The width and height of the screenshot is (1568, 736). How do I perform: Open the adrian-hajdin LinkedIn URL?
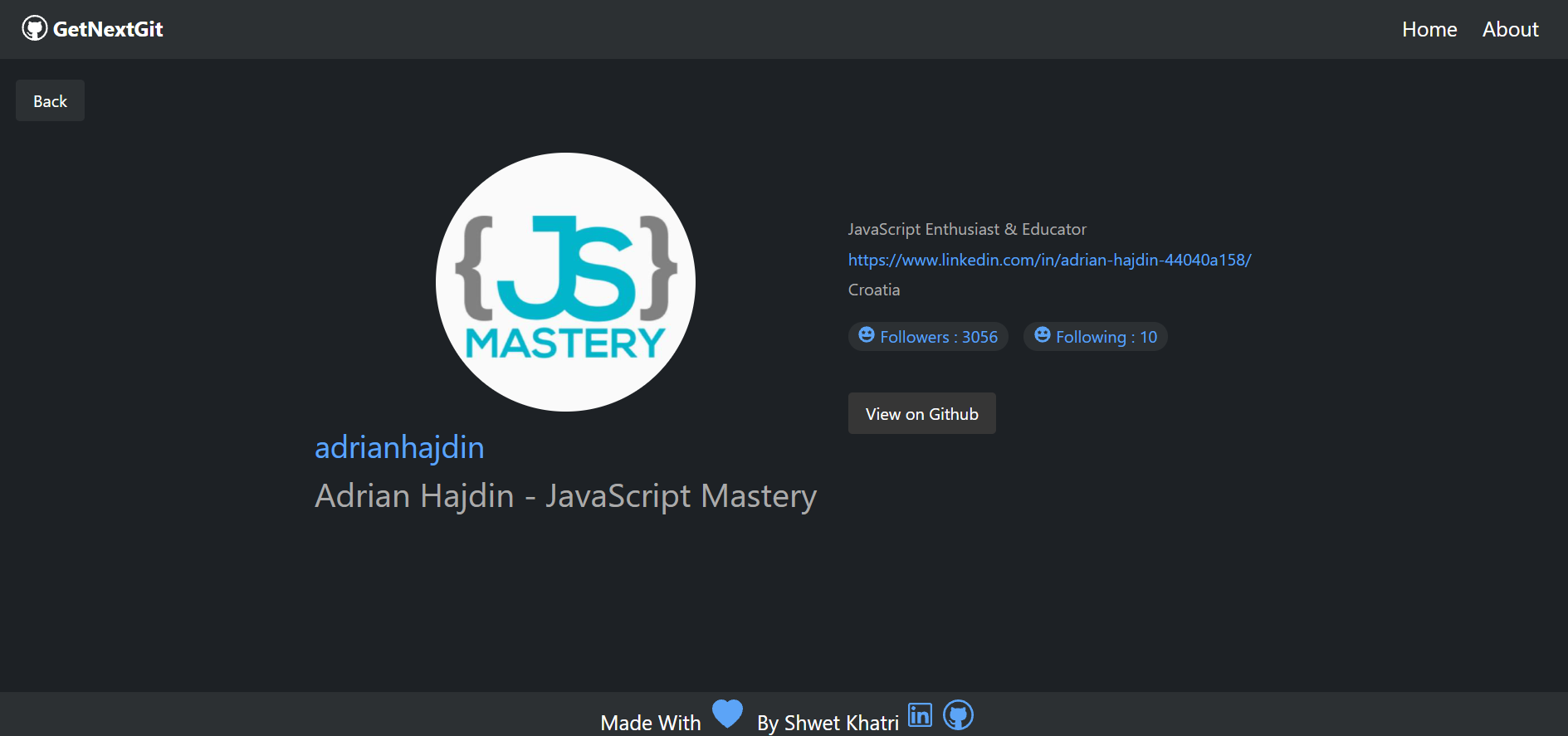pyautogui.click(x=1049, y=260)
